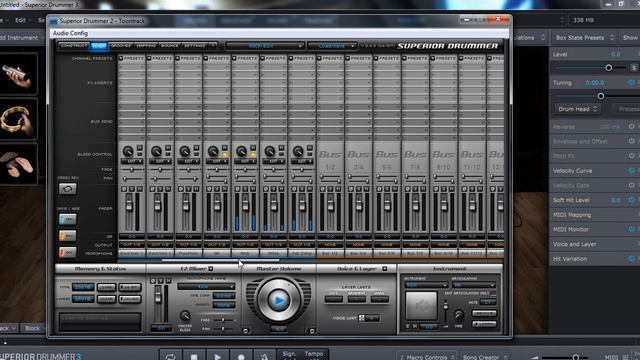Switch to the Settings tab
The width and height of the screenshot is (640, 360).
pyautogui.click(x=195, y=46)
